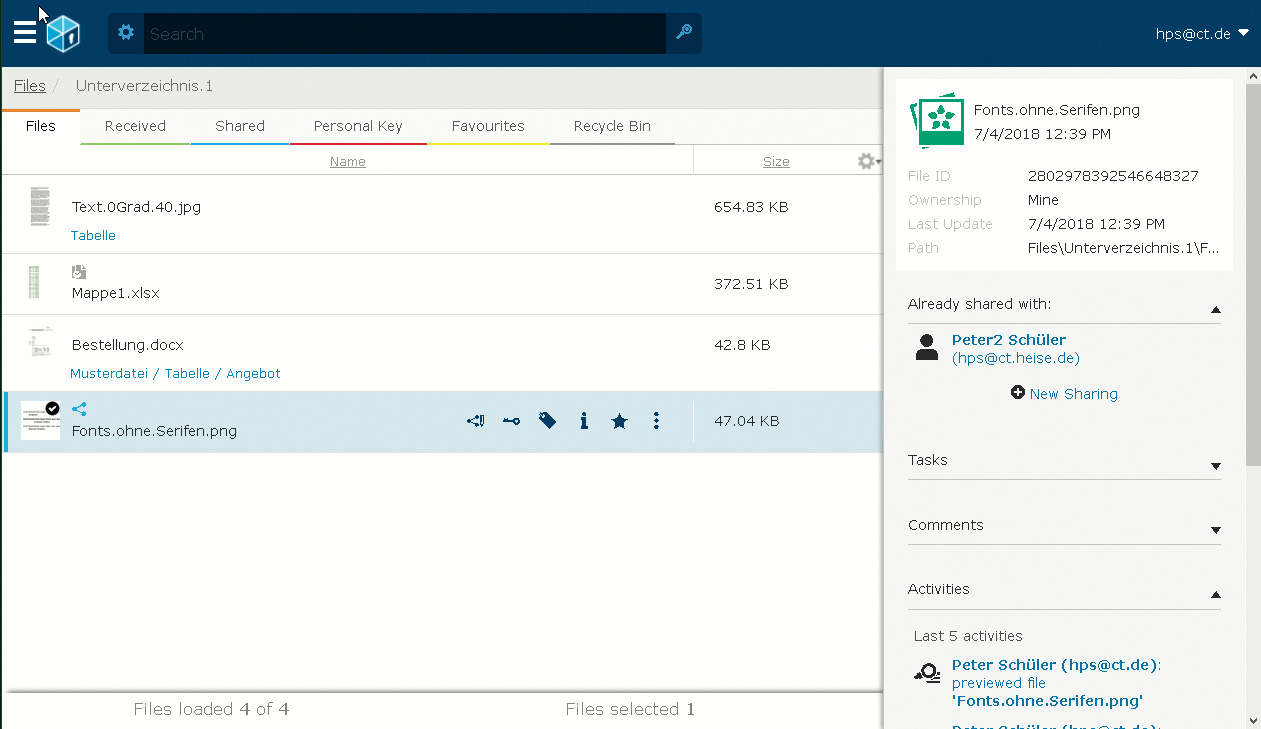Show info for Fonts.ohne.Serifen.png
The width and height of the screenshot is (1261, 729).
tap(584, 421)
